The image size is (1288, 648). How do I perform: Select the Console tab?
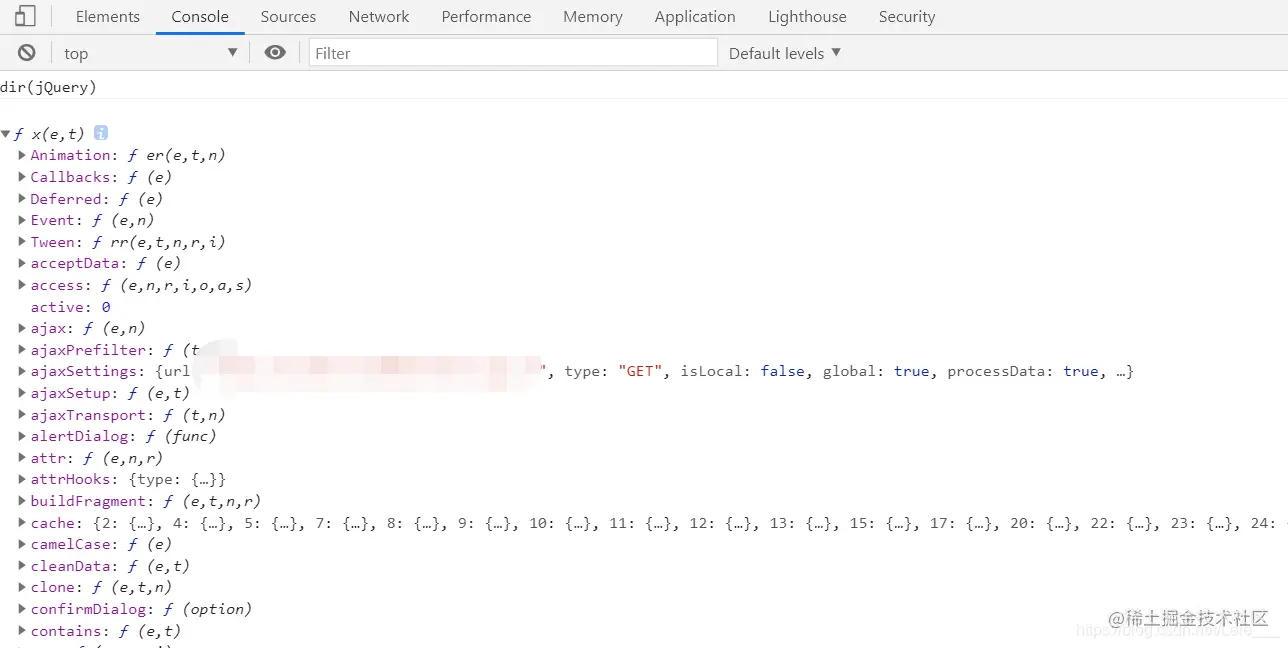[200, 17]
